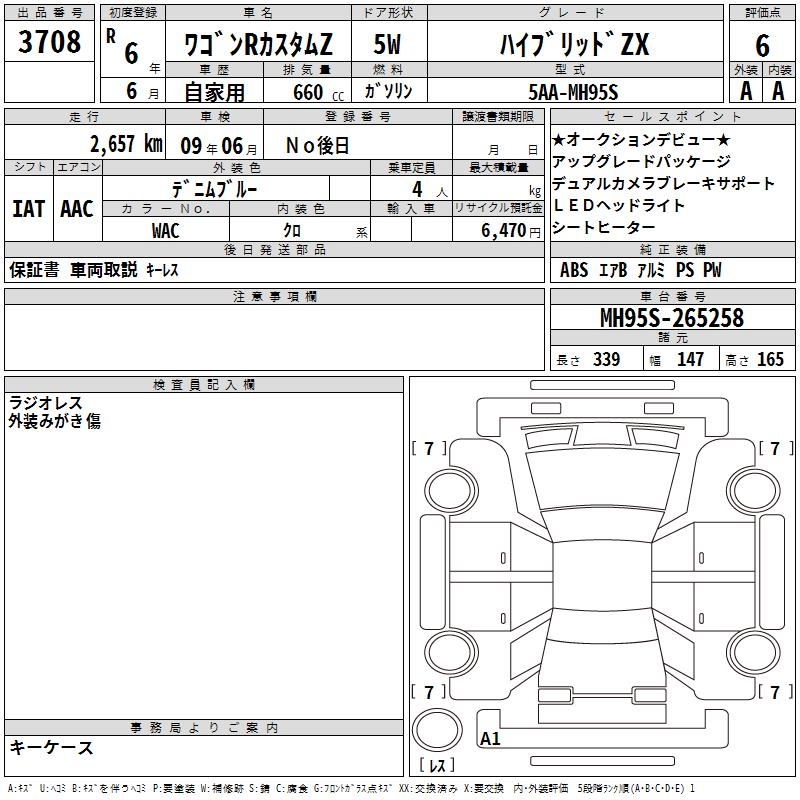Click the ラジオレス inspector note
The width and height of the screenshot is (800, 800).
click(46, 403)
